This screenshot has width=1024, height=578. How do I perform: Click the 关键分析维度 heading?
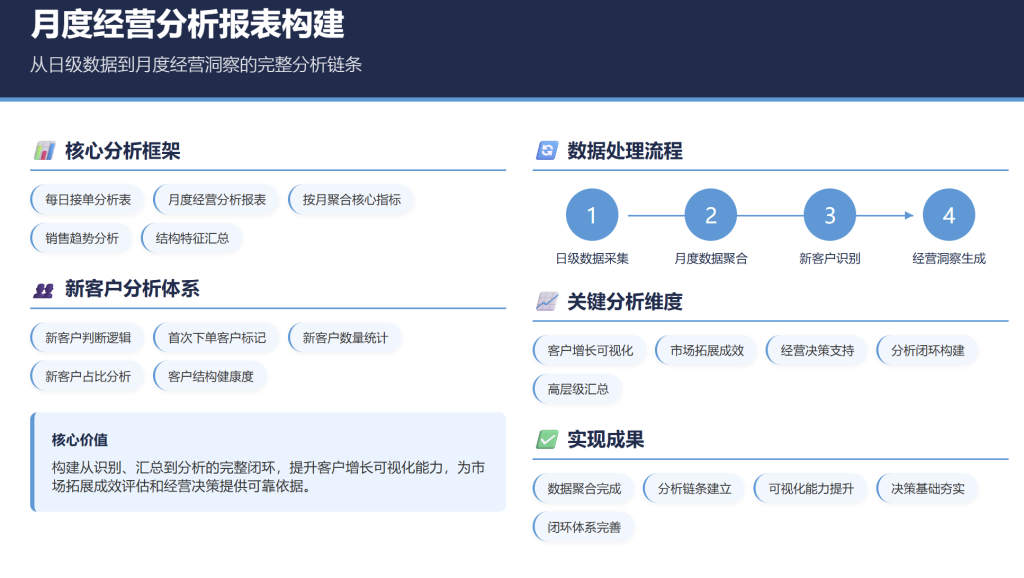pyautogui.click(x=624, y=302)
